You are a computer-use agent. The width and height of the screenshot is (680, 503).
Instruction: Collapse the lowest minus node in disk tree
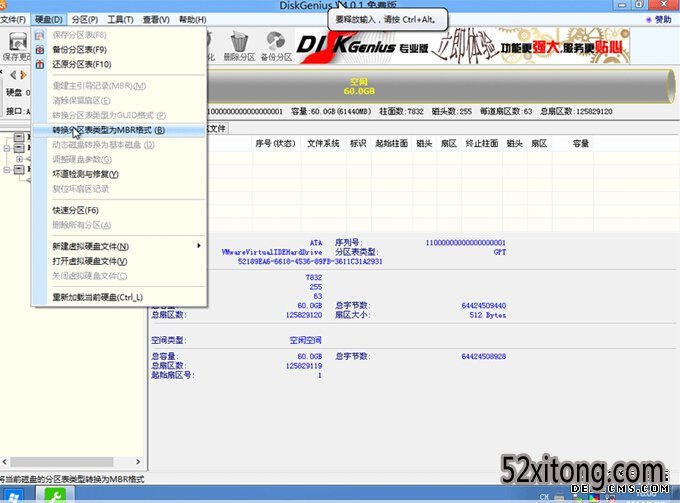click(7, 170)
